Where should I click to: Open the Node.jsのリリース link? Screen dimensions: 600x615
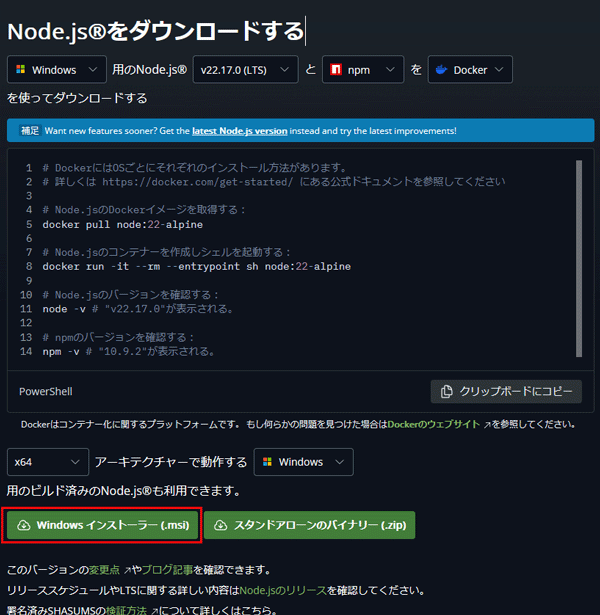[283, 590]
